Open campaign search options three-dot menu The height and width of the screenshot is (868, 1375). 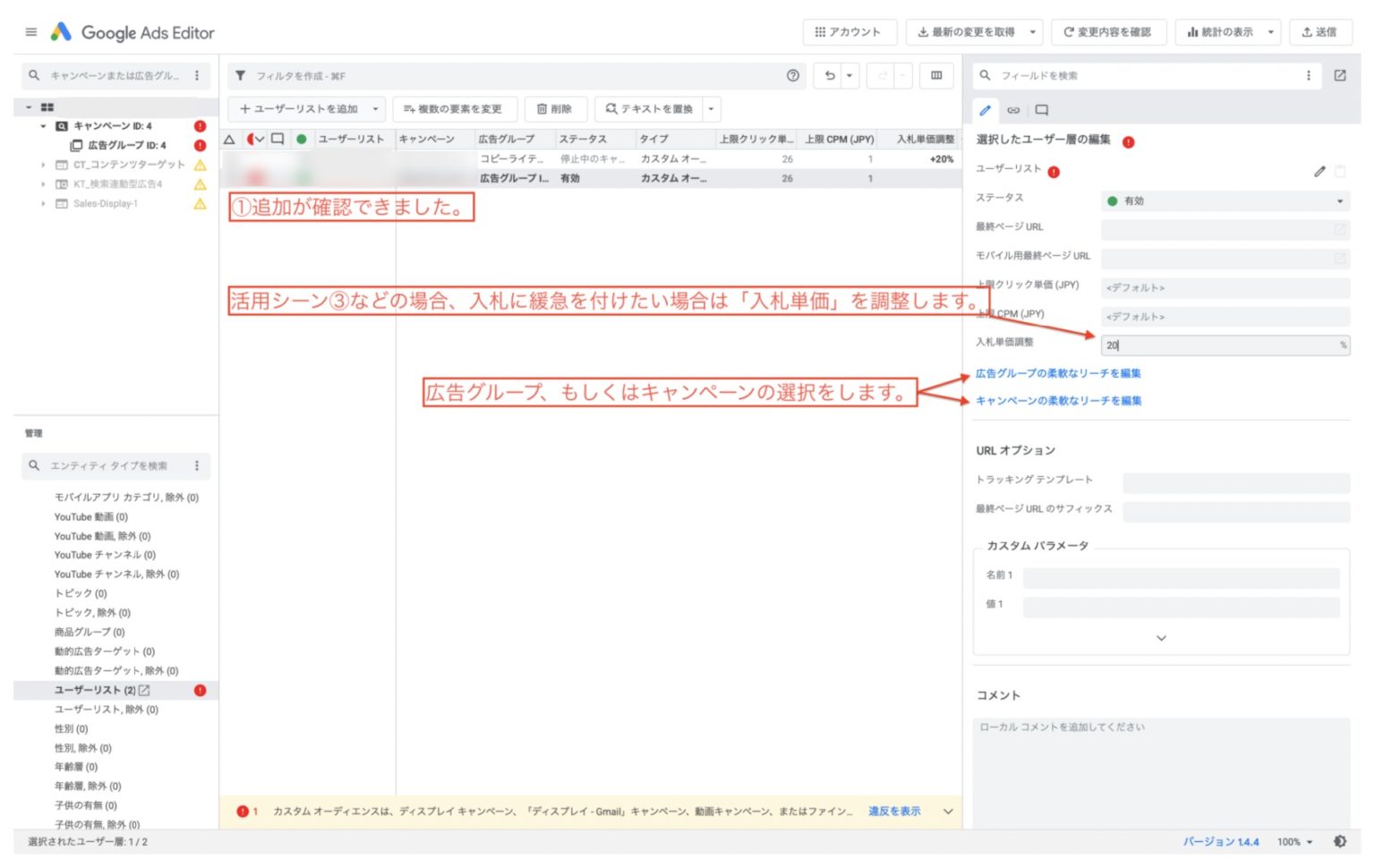click(197, 76)
